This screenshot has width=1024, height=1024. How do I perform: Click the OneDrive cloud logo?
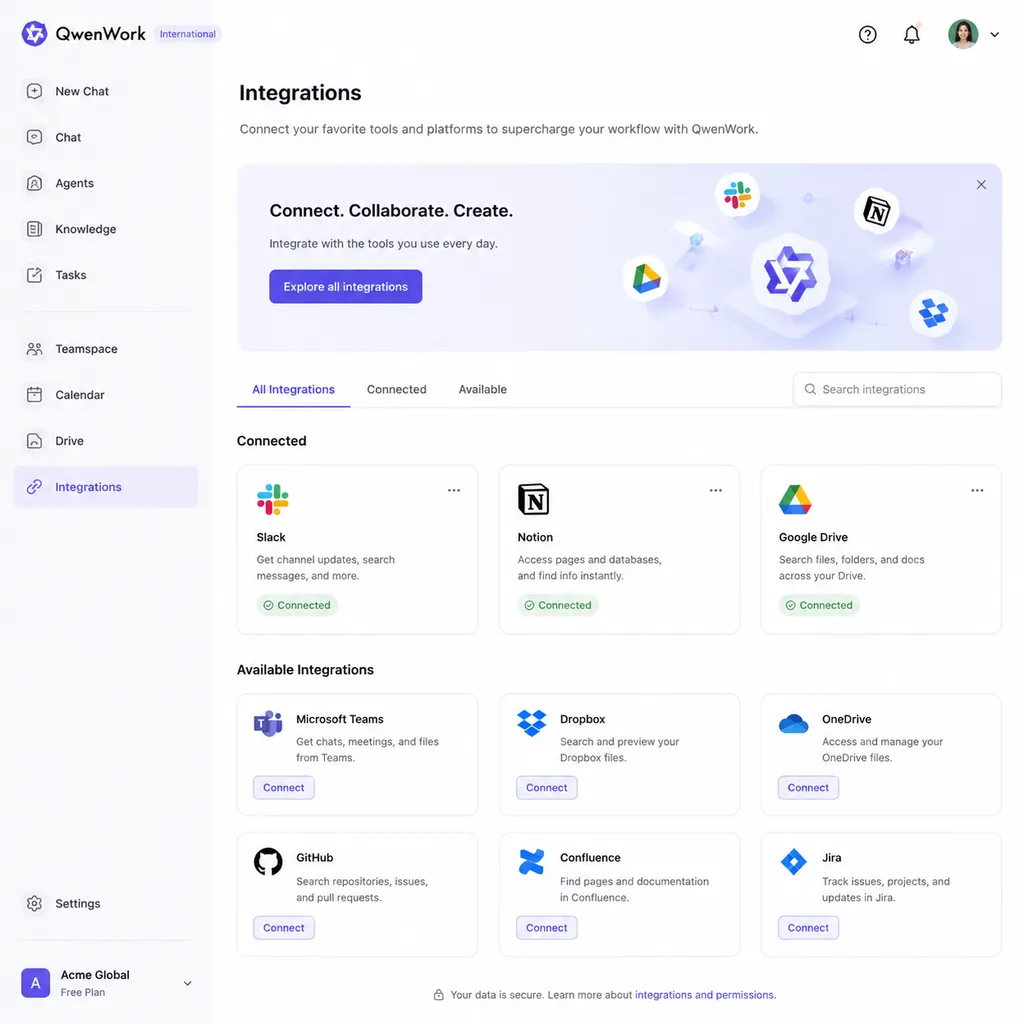[793, 724]
